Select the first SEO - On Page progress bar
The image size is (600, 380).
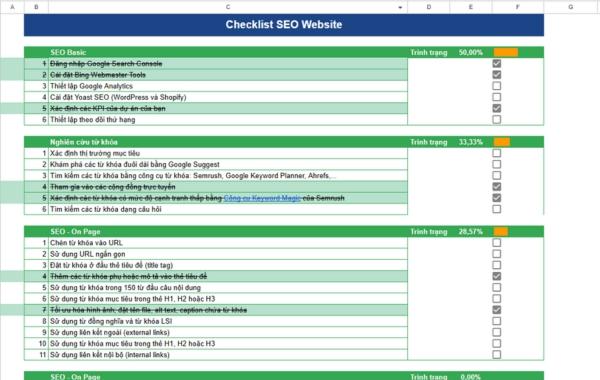pyautogui.click(x=501, y=232)
